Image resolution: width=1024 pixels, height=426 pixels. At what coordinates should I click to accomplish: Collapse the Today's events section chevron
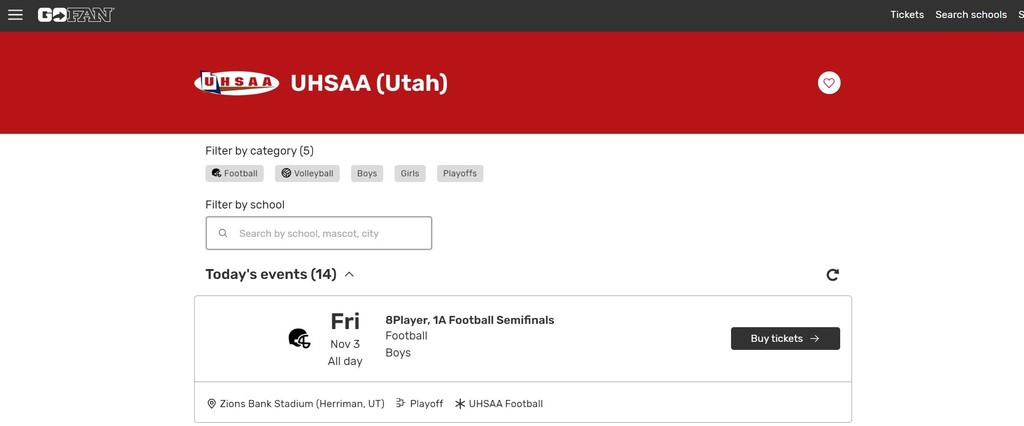349,274
